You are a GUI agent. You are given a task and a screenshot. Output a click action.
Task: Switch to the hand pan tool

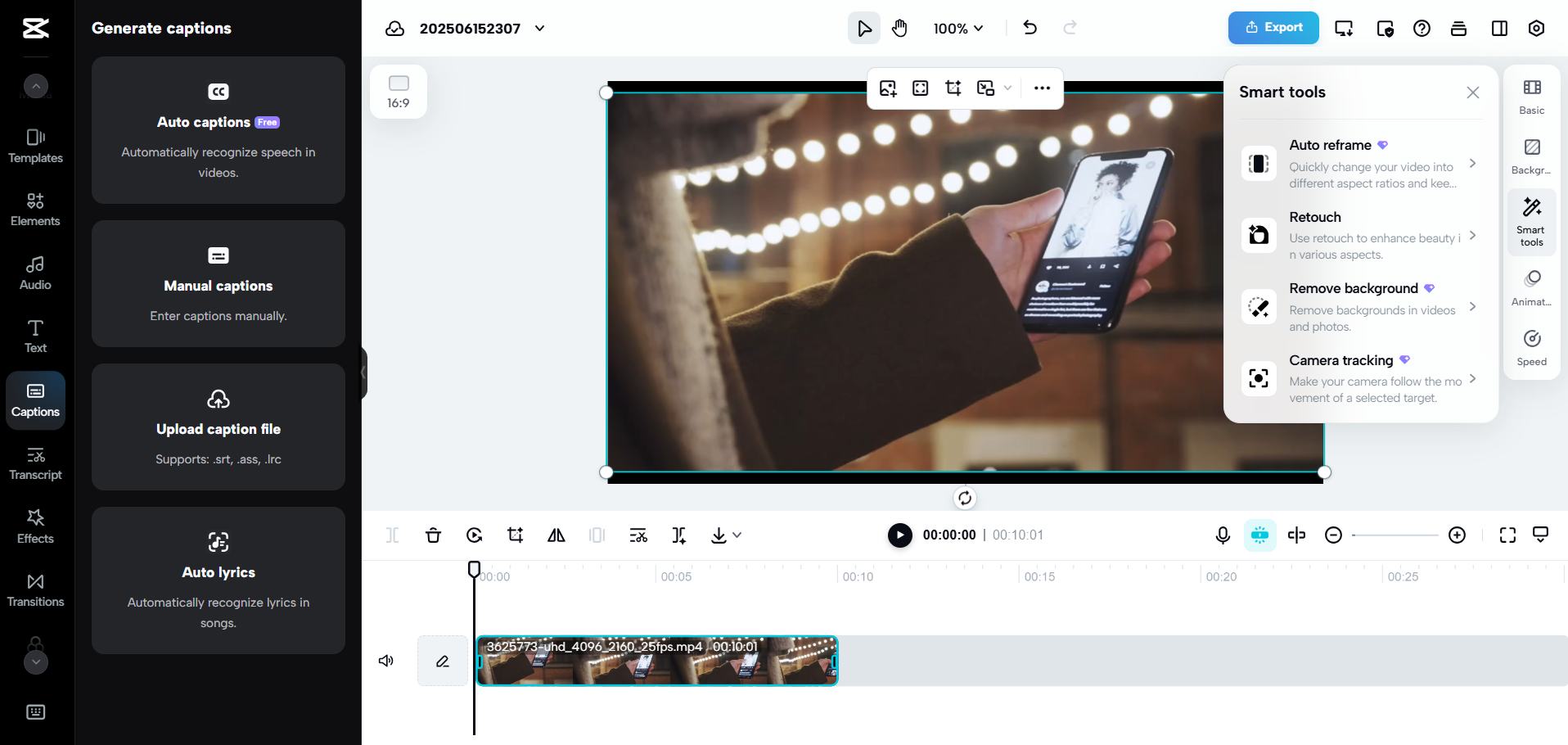(x=900, y=29)
